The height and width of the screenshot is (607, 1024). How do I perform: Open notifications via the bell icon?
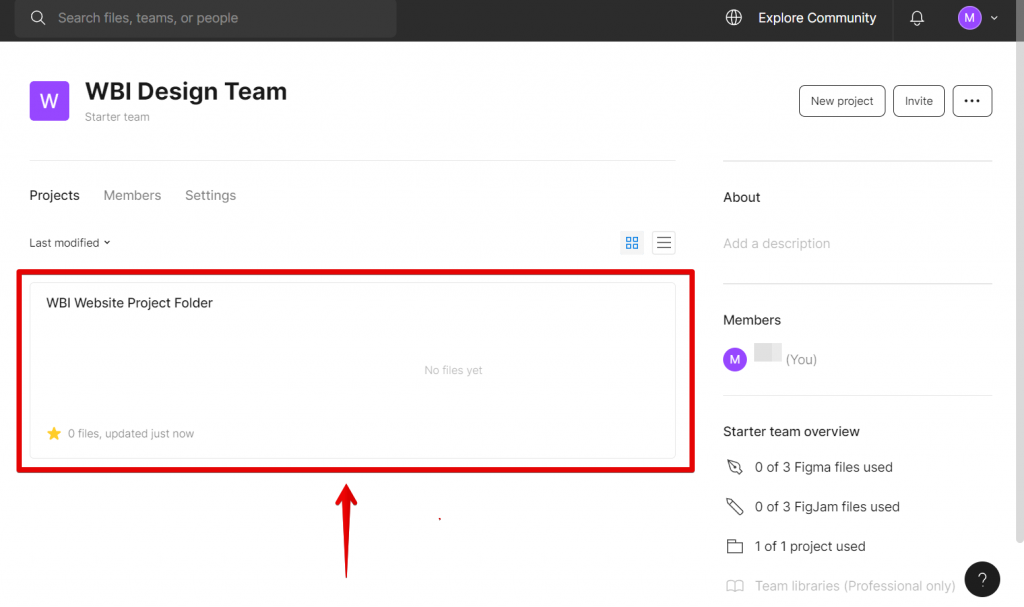[x=917, y=17]
